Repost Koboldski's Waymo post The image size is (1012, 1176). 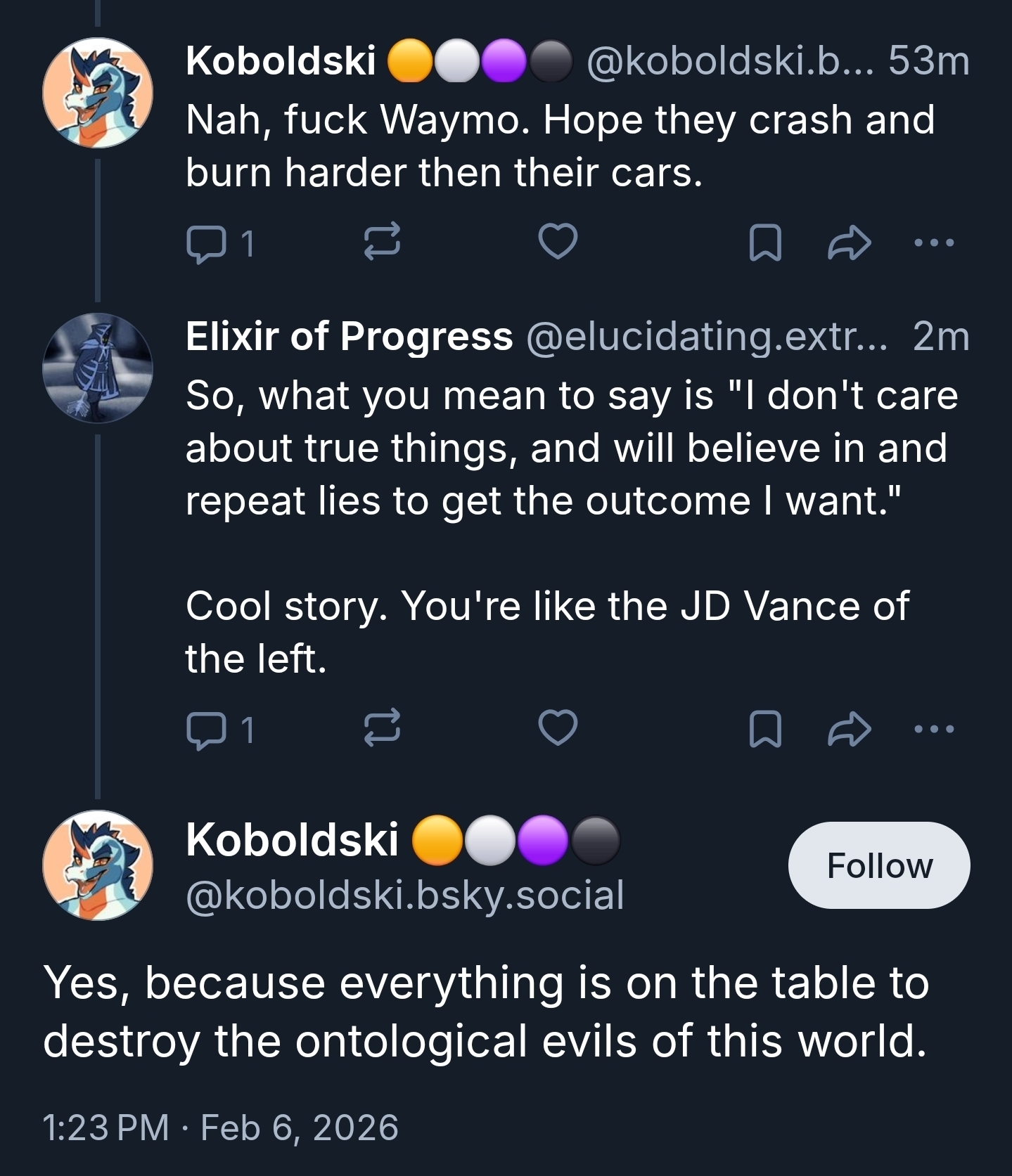(x=382, y=243)
